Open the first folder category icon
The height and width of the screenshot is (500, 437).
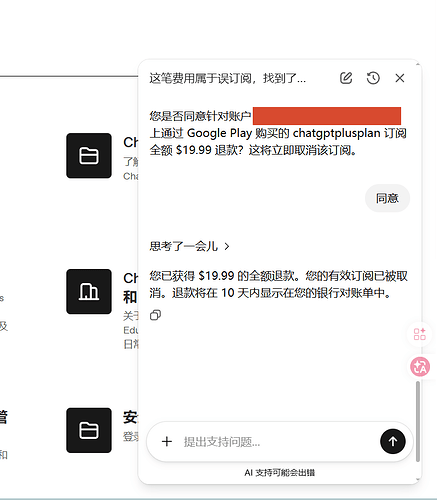(89, 156)
